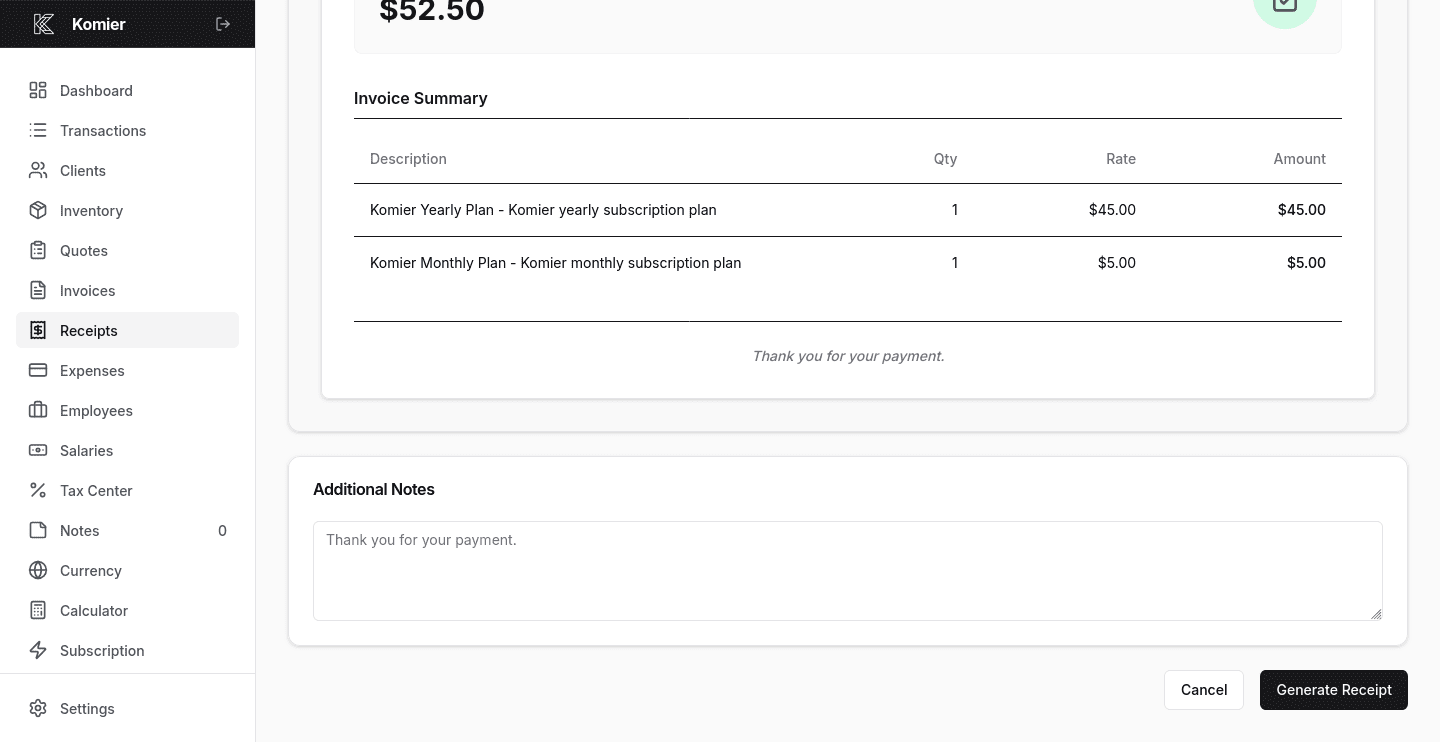Click the Tax Center percent icon
This screenshot has width=1440, height=742.
click(38, 490)
